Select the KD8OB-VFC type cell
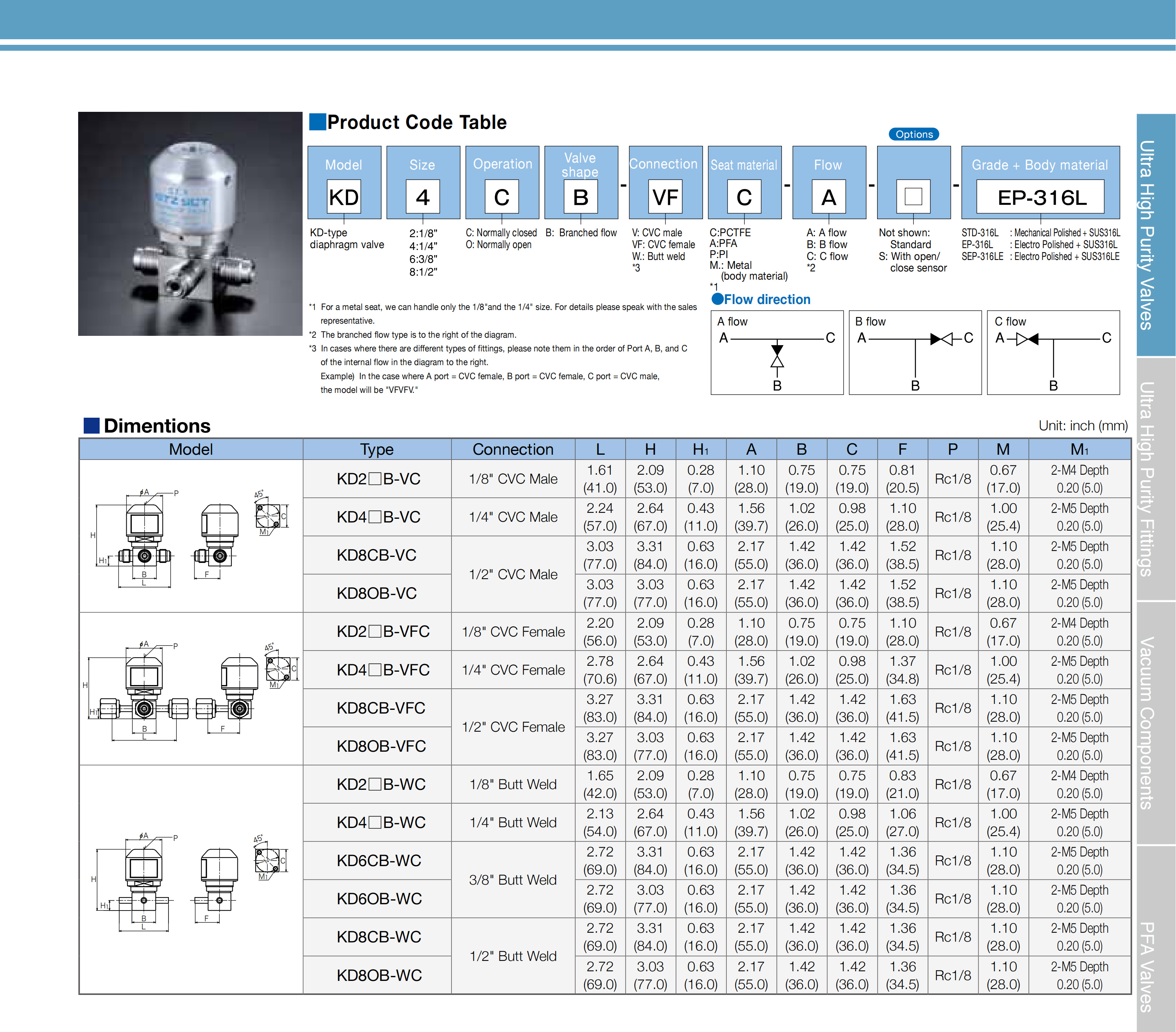The height and width of the screenshot is (1032, 1176). coord(377,746)
